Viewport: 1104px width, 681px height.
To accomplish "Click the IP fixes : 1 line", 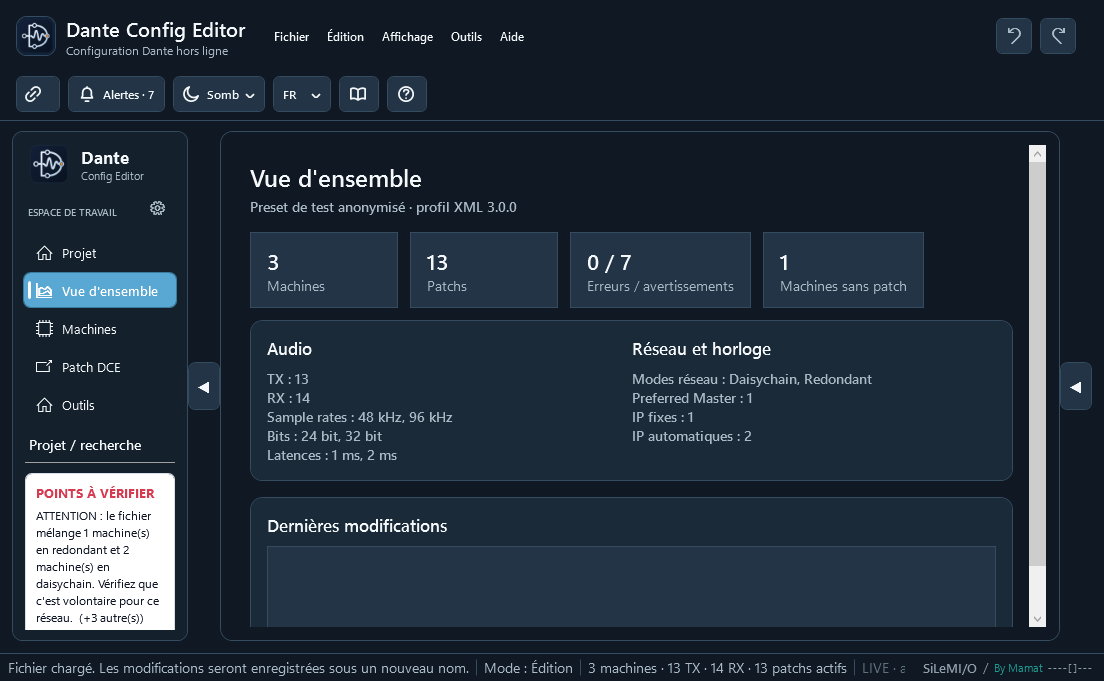I will click(663, 417).
